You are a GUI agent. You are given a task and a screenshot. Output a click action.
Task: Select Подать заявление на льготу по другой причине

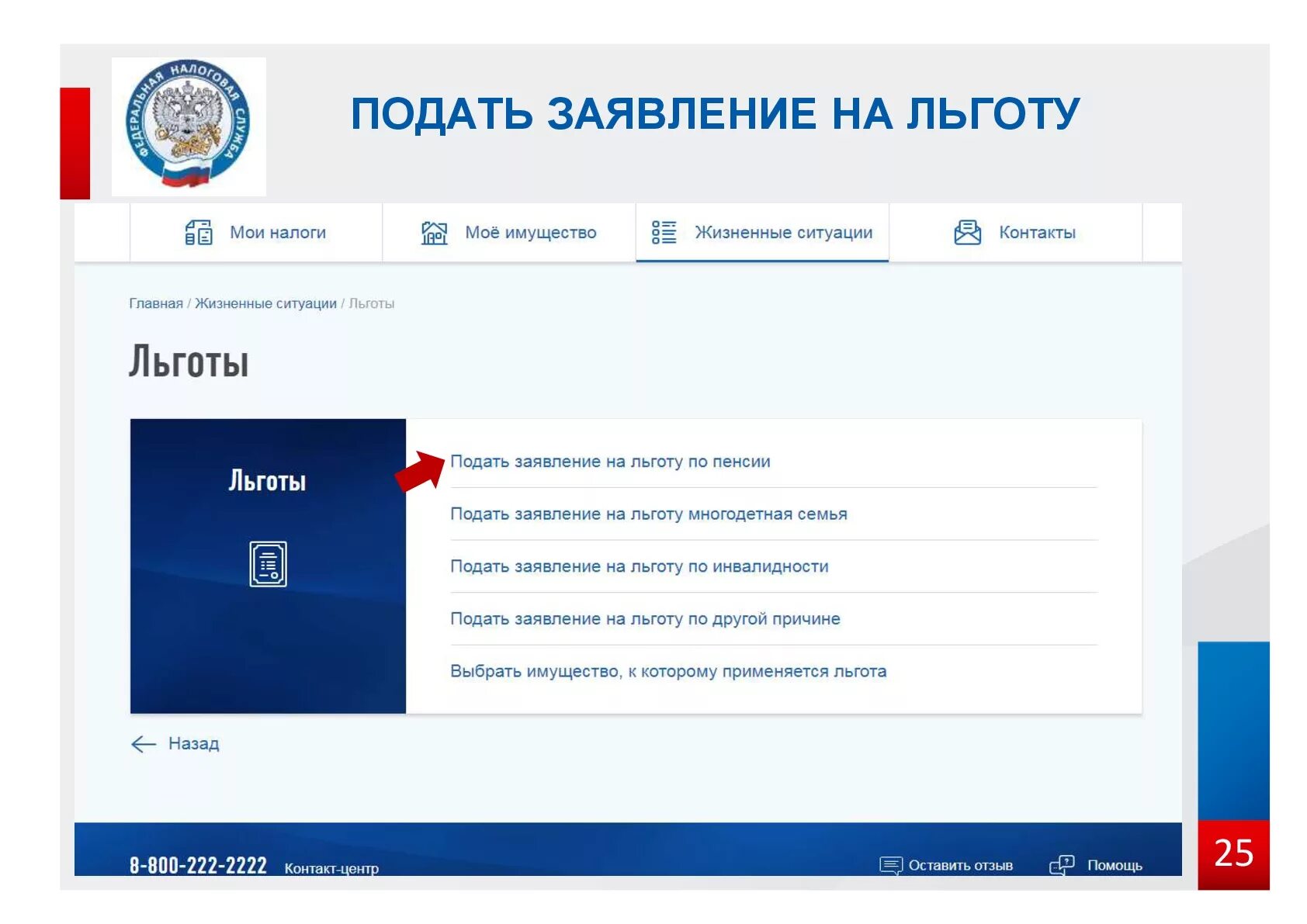645,619
